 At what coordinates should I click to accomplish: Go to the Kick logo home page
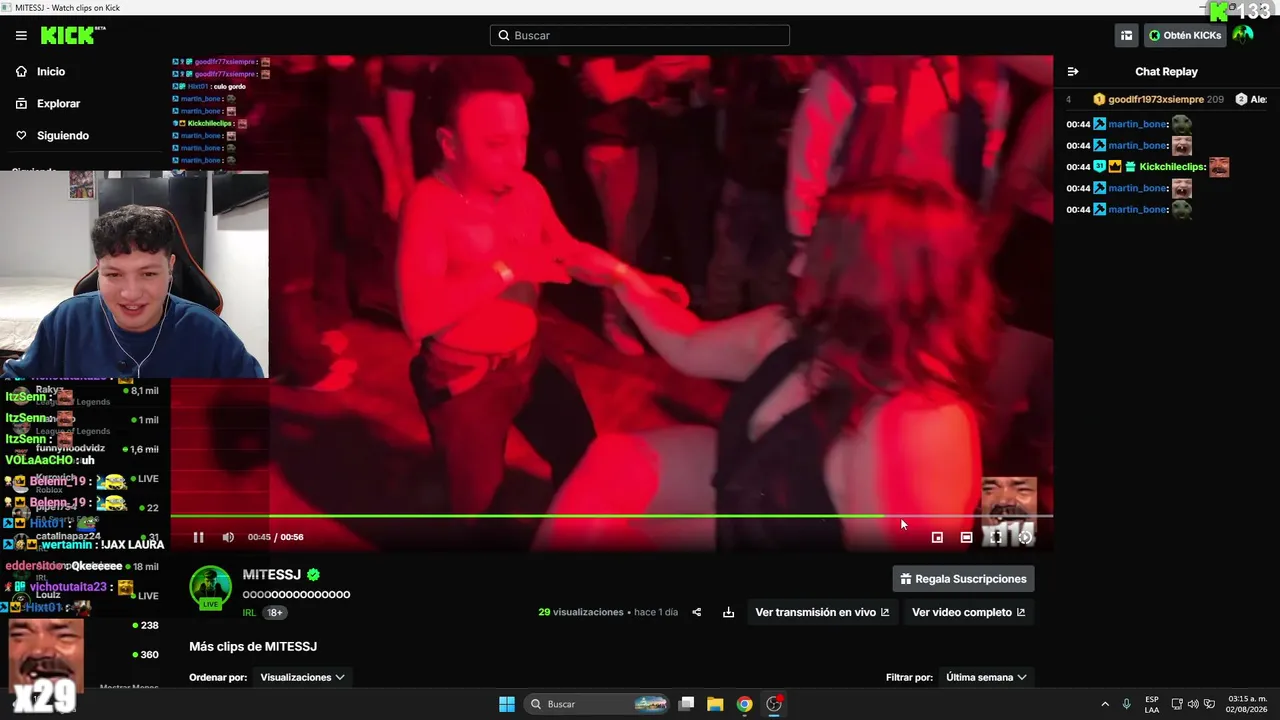73,35
